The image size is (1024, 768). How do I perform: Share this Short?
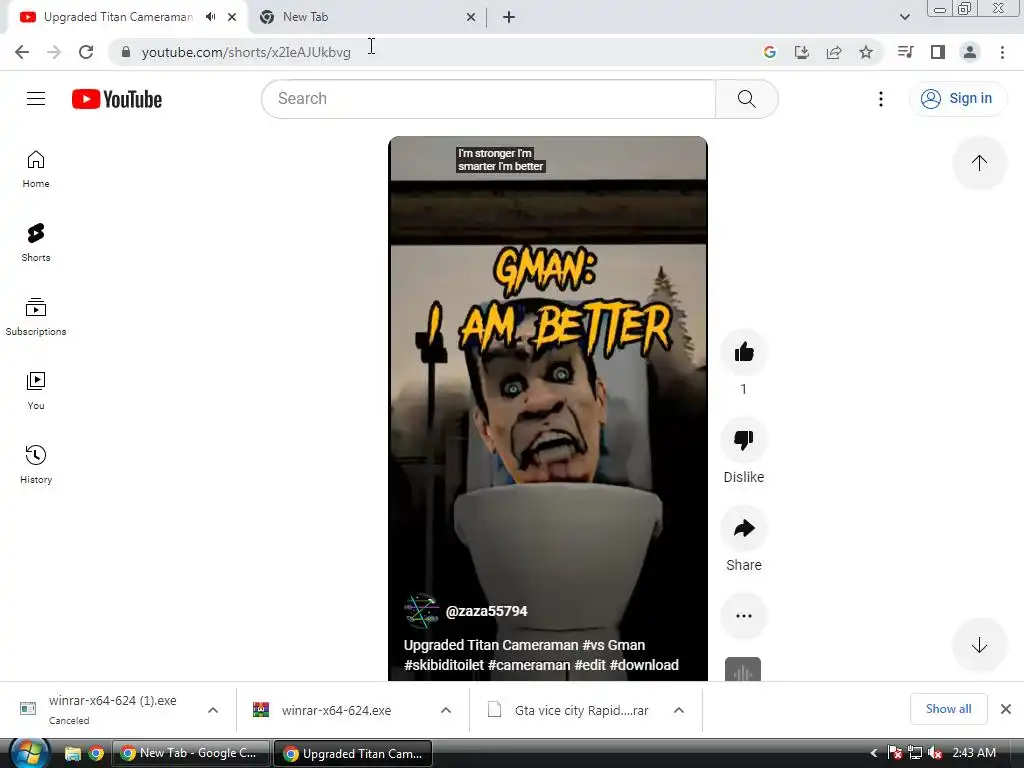[744, 528]
